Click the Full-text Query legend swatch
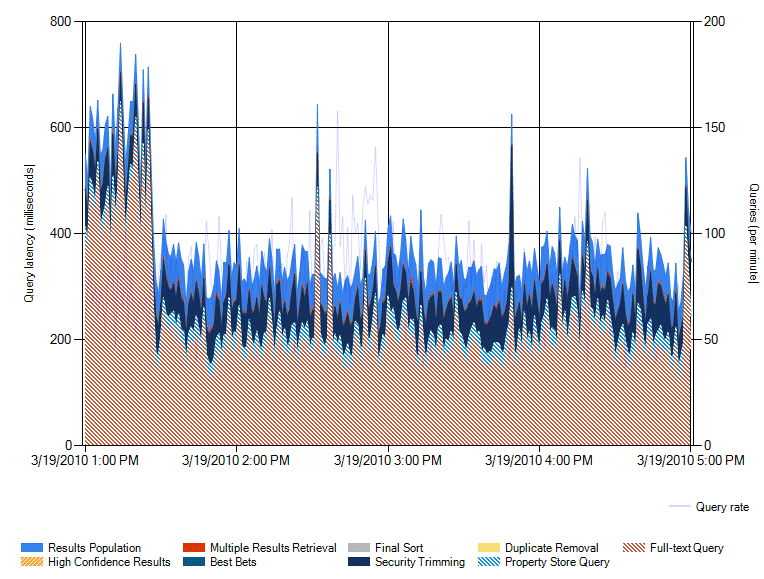The height and width of the screenshot is (579, 764). tap(634, 548)
